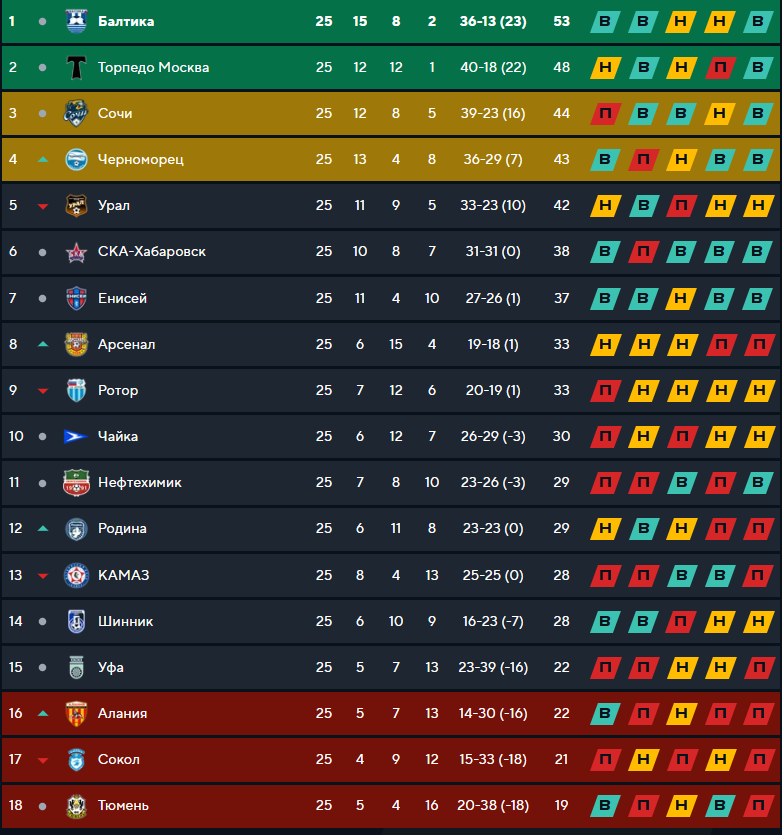This screenshot has width=782, height=840.
Task: Select the Шинник team name
Action: [125, 621]
